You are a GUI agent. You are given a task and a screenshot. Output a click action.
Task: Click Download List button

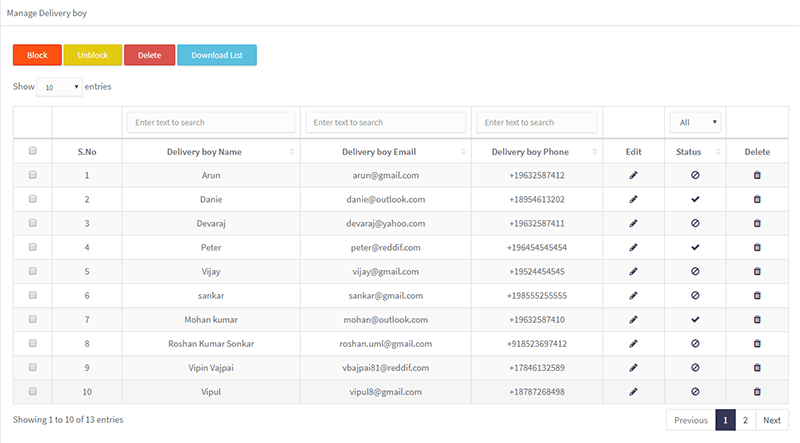pos(217,55)
